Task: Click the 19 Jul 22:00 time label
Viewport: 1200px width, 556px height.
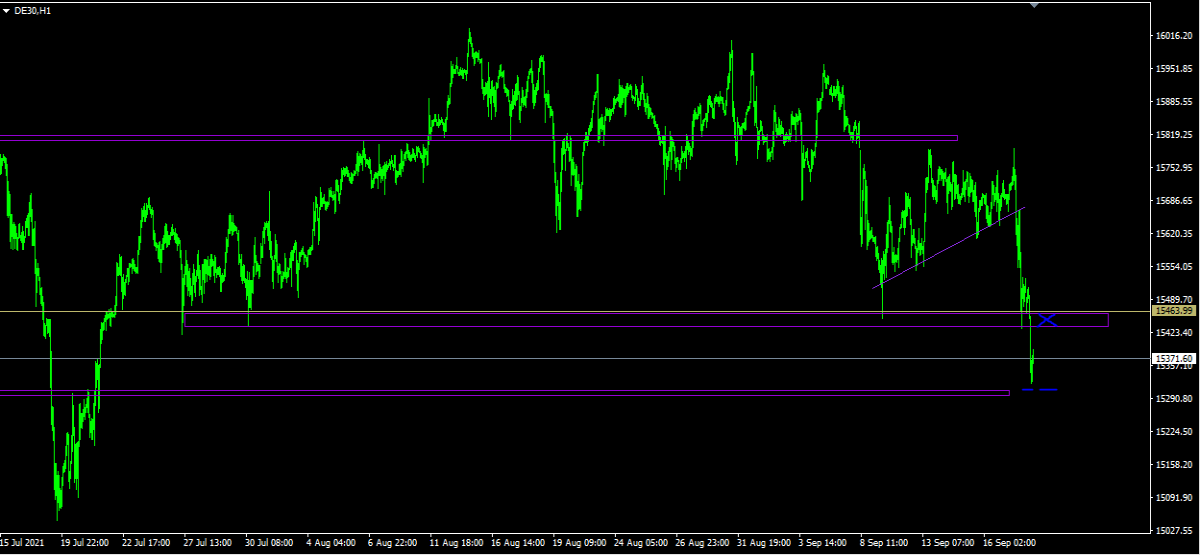Action: [85, 543]
